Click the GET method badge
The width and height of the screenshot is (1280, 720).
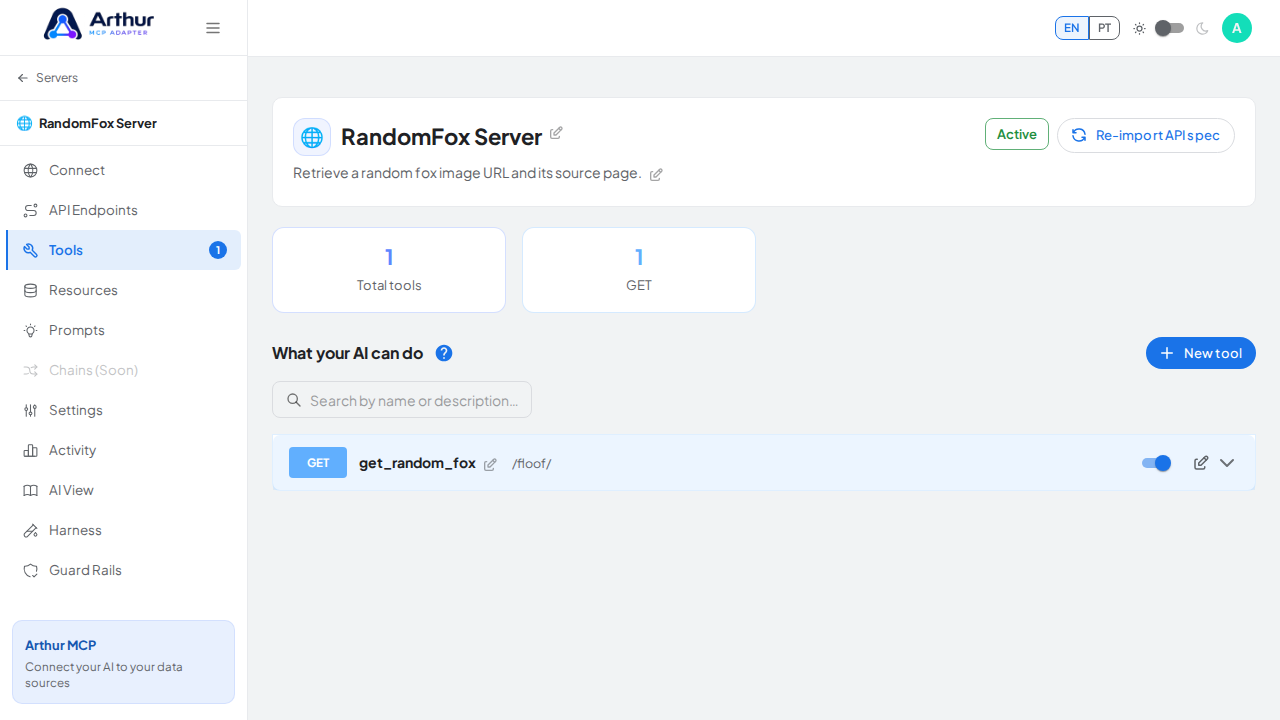318,463
